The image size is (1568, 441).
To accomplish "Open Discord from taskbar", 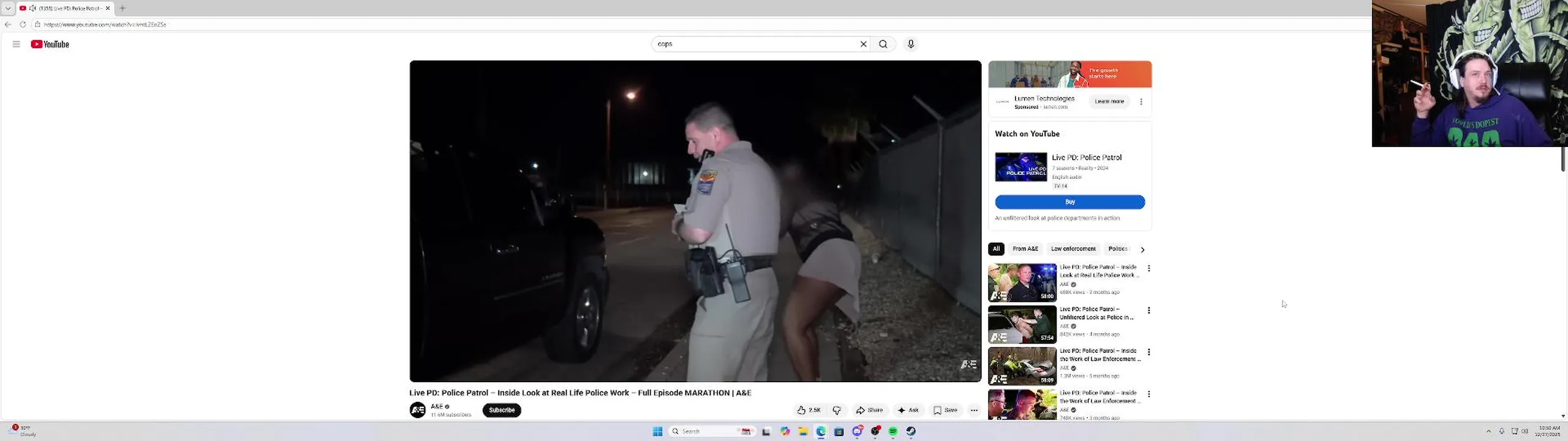I will pos(858,432).
